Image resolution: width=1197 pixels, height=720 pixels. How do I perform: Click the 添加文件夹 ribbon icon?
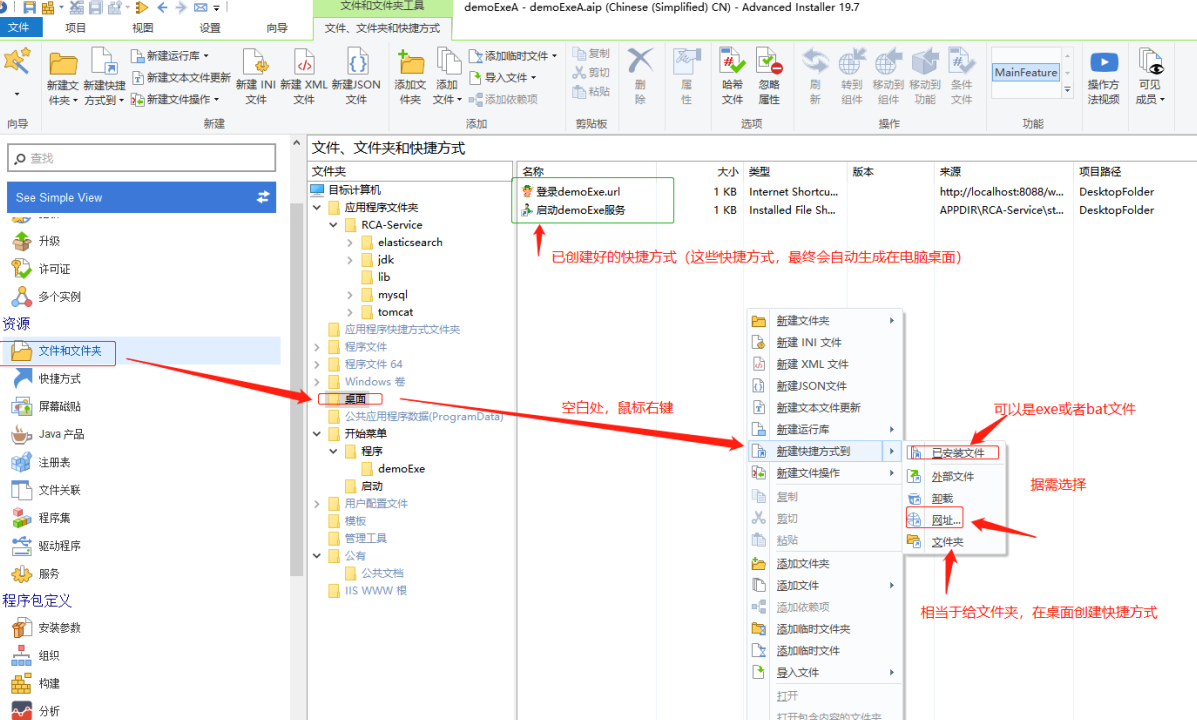point(411,61)
